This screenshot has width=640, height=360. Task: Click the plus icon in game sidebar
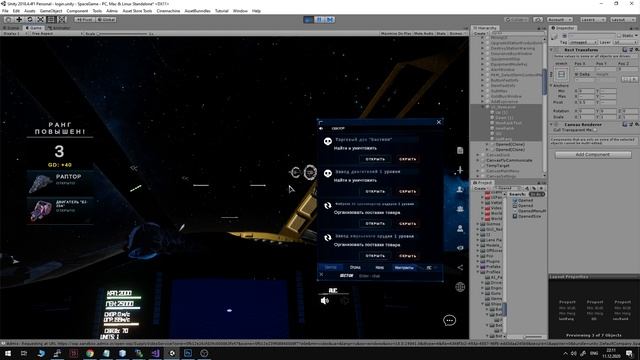(x=460, y=170)
